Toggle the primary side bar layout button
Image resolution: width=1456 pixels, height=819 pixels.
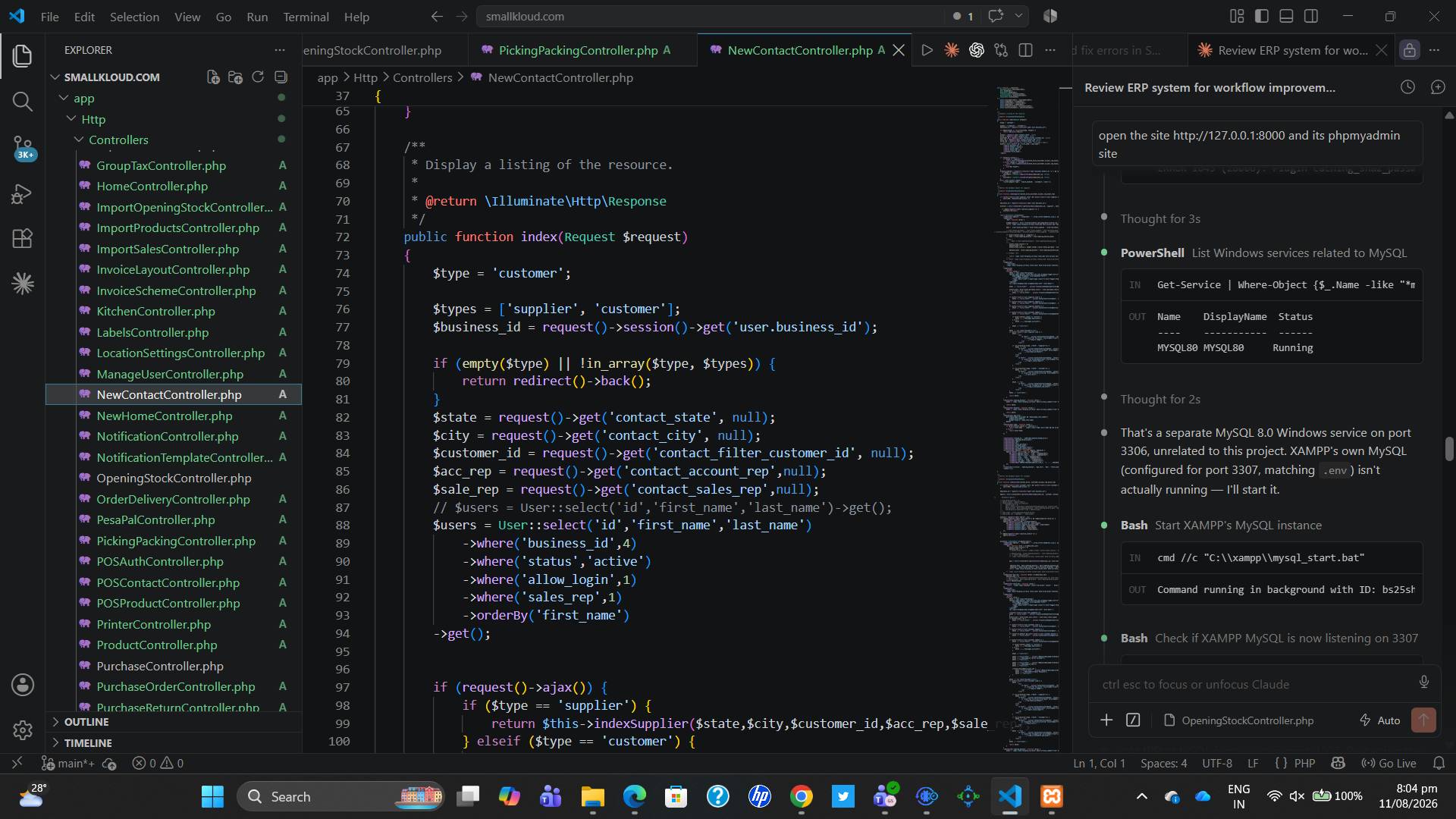pyautogui.click(x=1262, y=16)
